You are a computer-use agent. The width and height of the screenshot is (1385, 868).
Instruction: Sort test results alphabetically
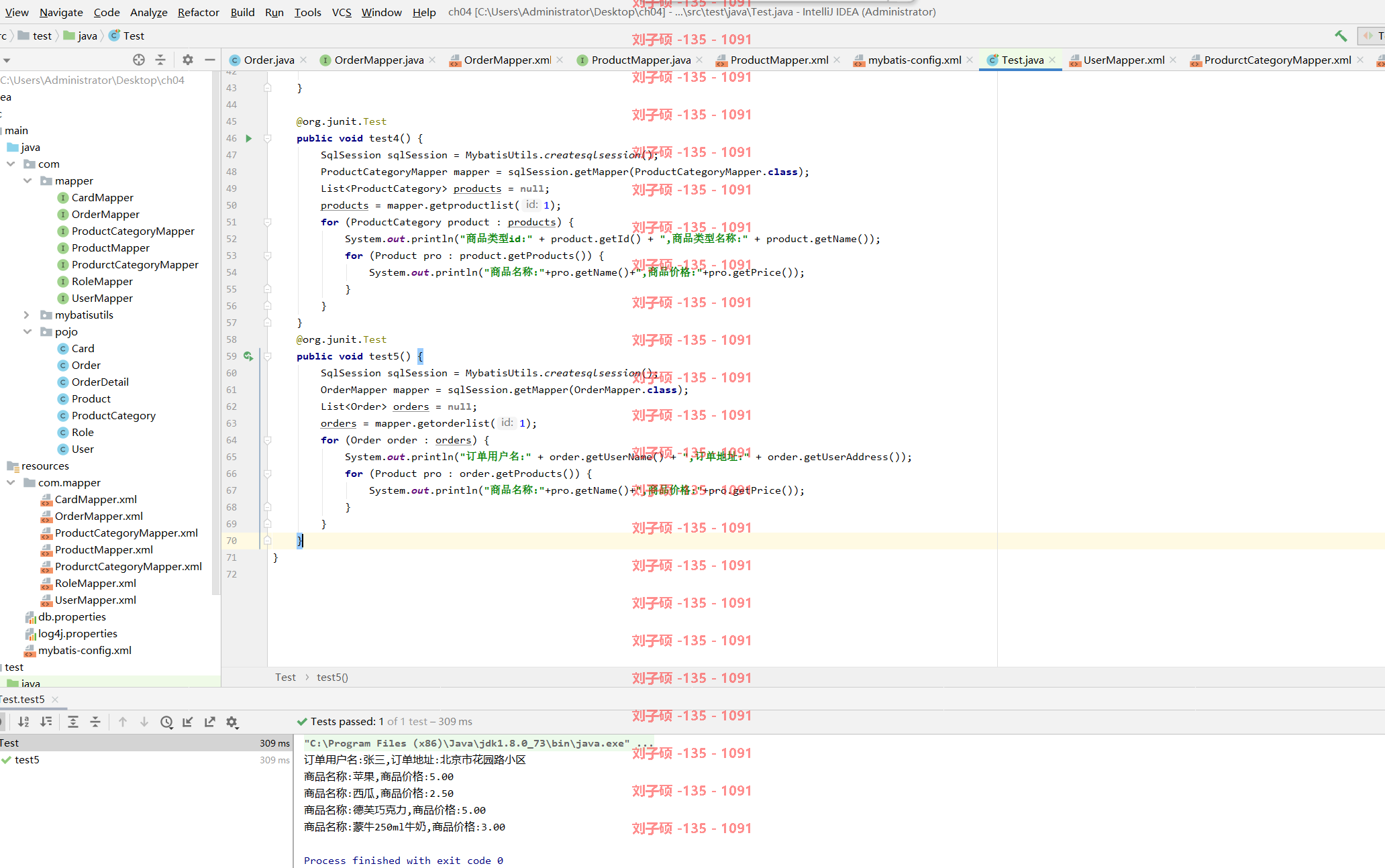point(24,722)
